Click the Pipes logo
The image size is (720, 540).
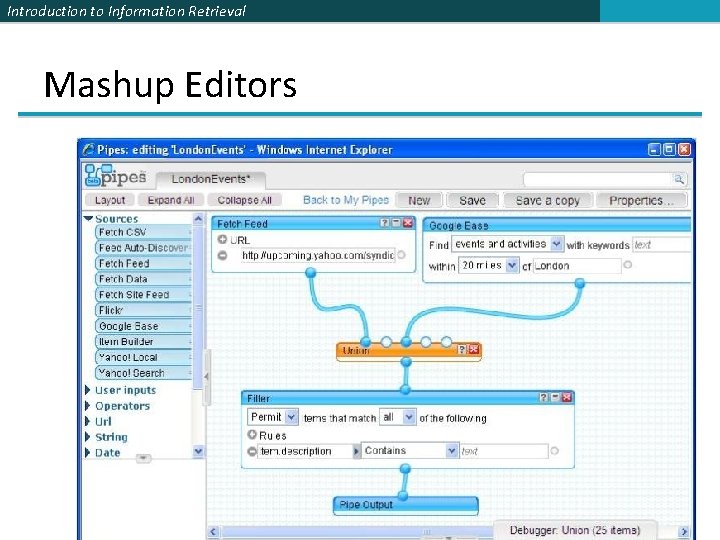click(x=116, y=176)
